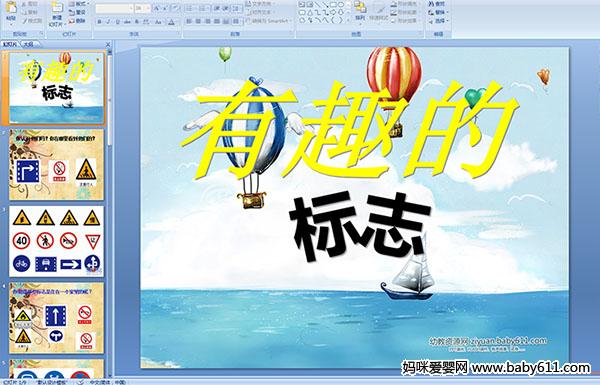Expand the Select dropdown in Editing group
This screenshot has height=385, width=600.
click(x=439, y=21)
